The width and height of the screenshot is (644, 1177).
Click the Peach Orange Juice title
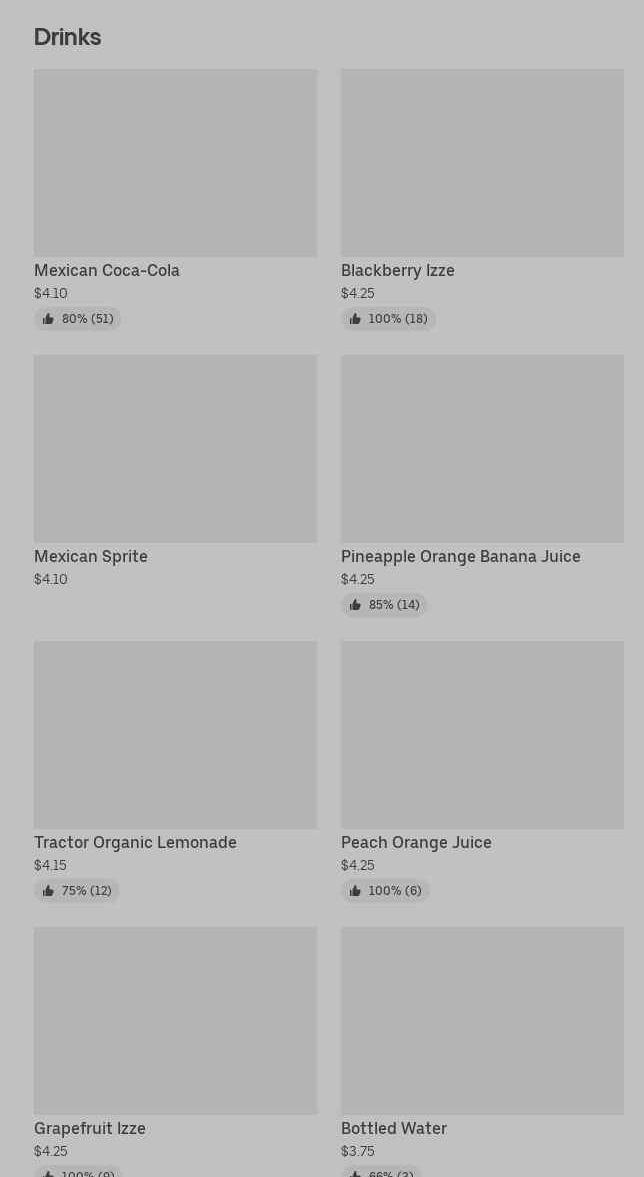tap(416, 842)
